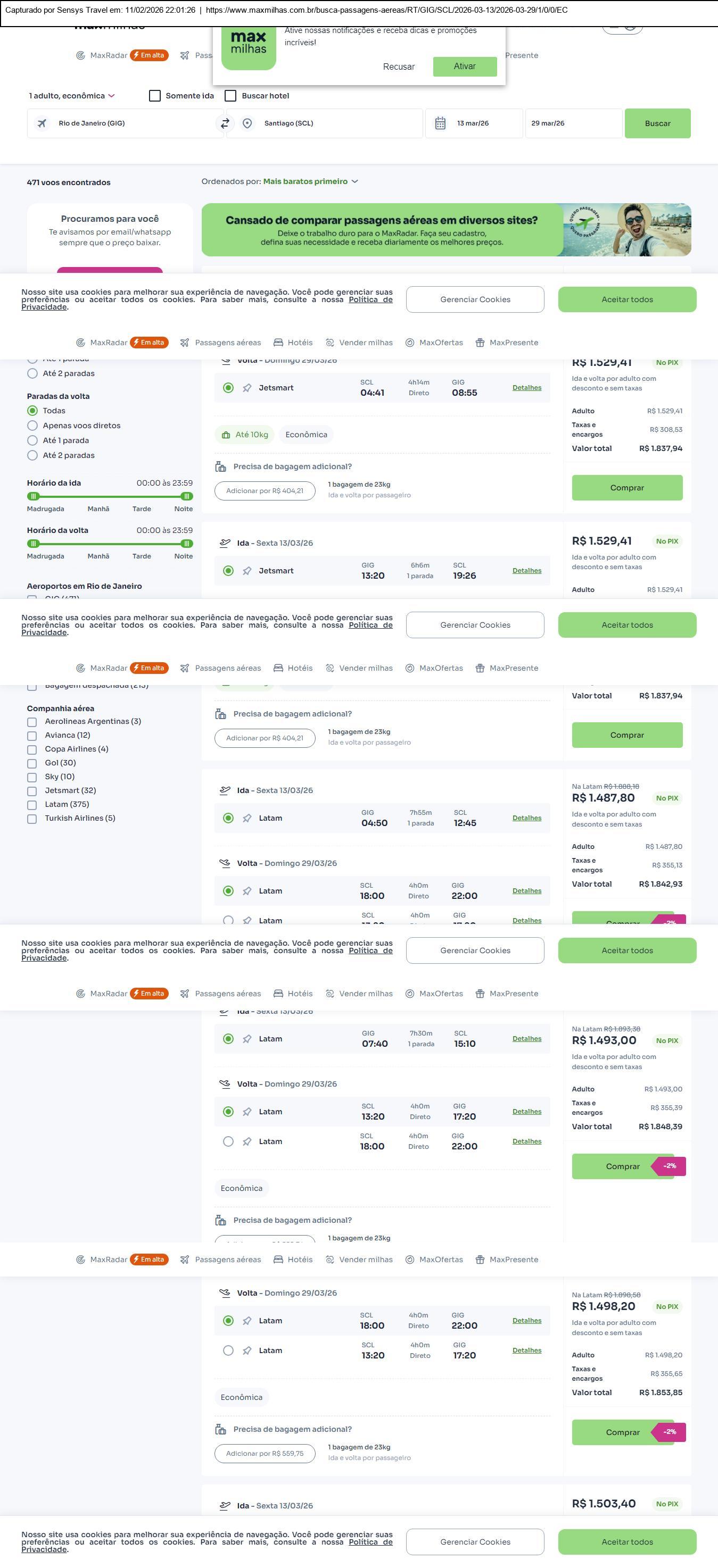Screen dimensions: 718x1568
Task: Click the airplane icon in origin field
Action: coord(42,123)
